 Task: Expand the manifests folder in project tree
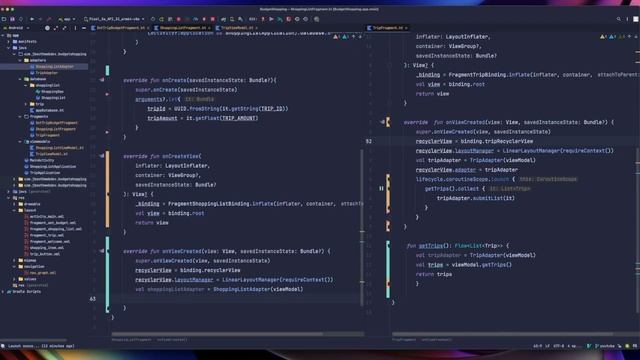point(9,42)
